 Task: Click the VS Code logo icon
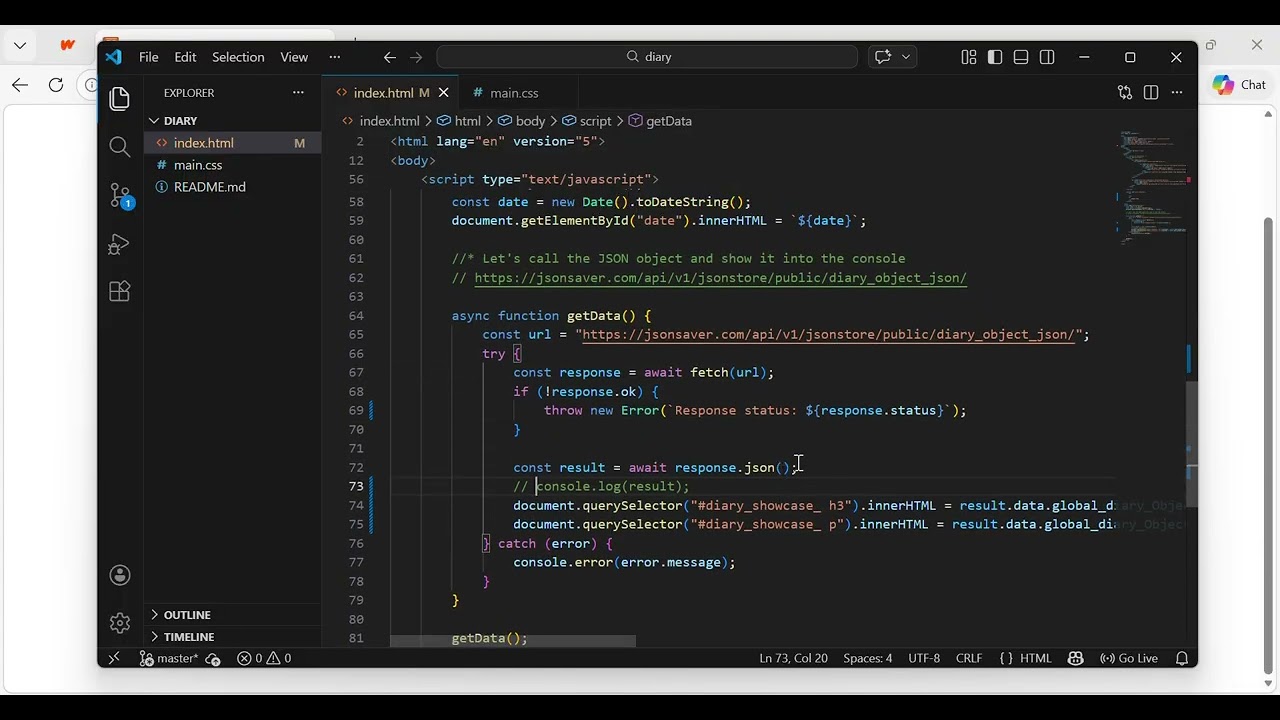pyautogui.click(x=113, y=57)
